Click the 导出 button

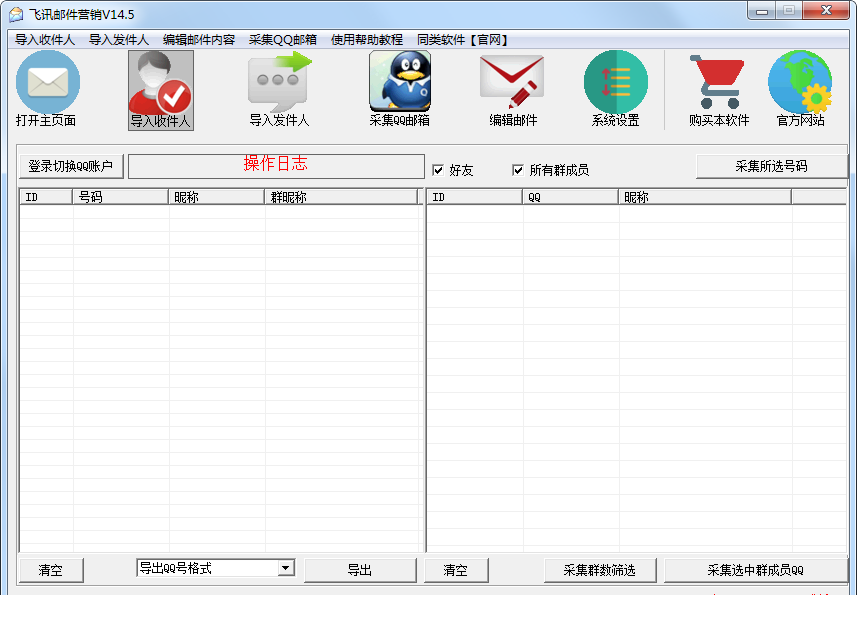point(360,570)
